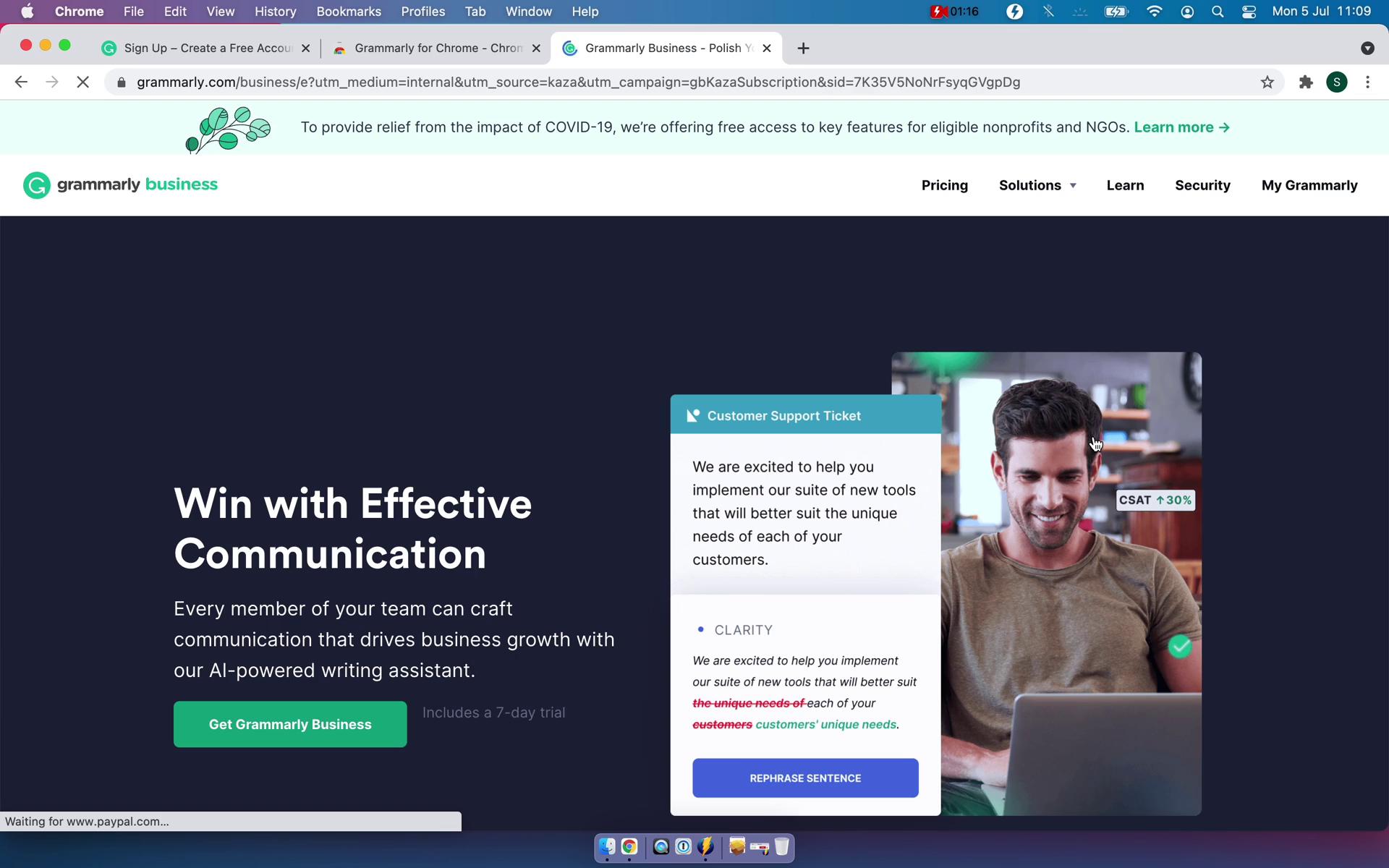
Task: Open the Chrome application menu
Action: coord(79,12)
